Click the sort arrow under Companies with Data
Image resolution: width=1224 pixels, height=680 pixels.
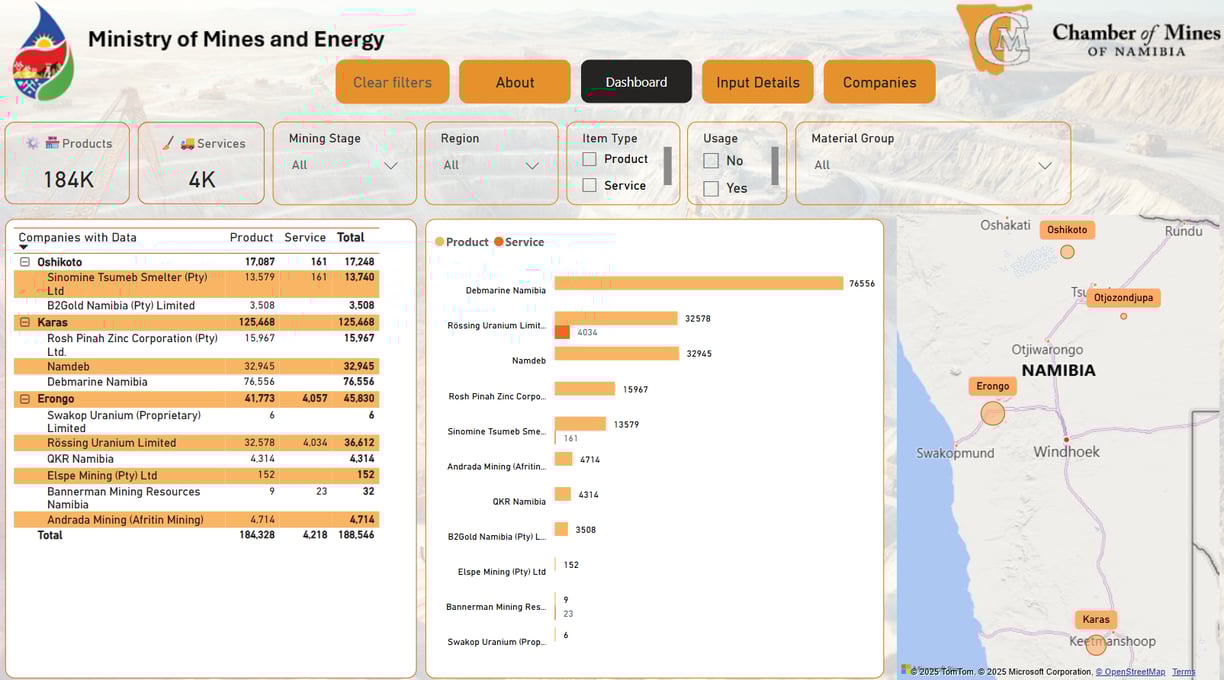click(23, 247)
